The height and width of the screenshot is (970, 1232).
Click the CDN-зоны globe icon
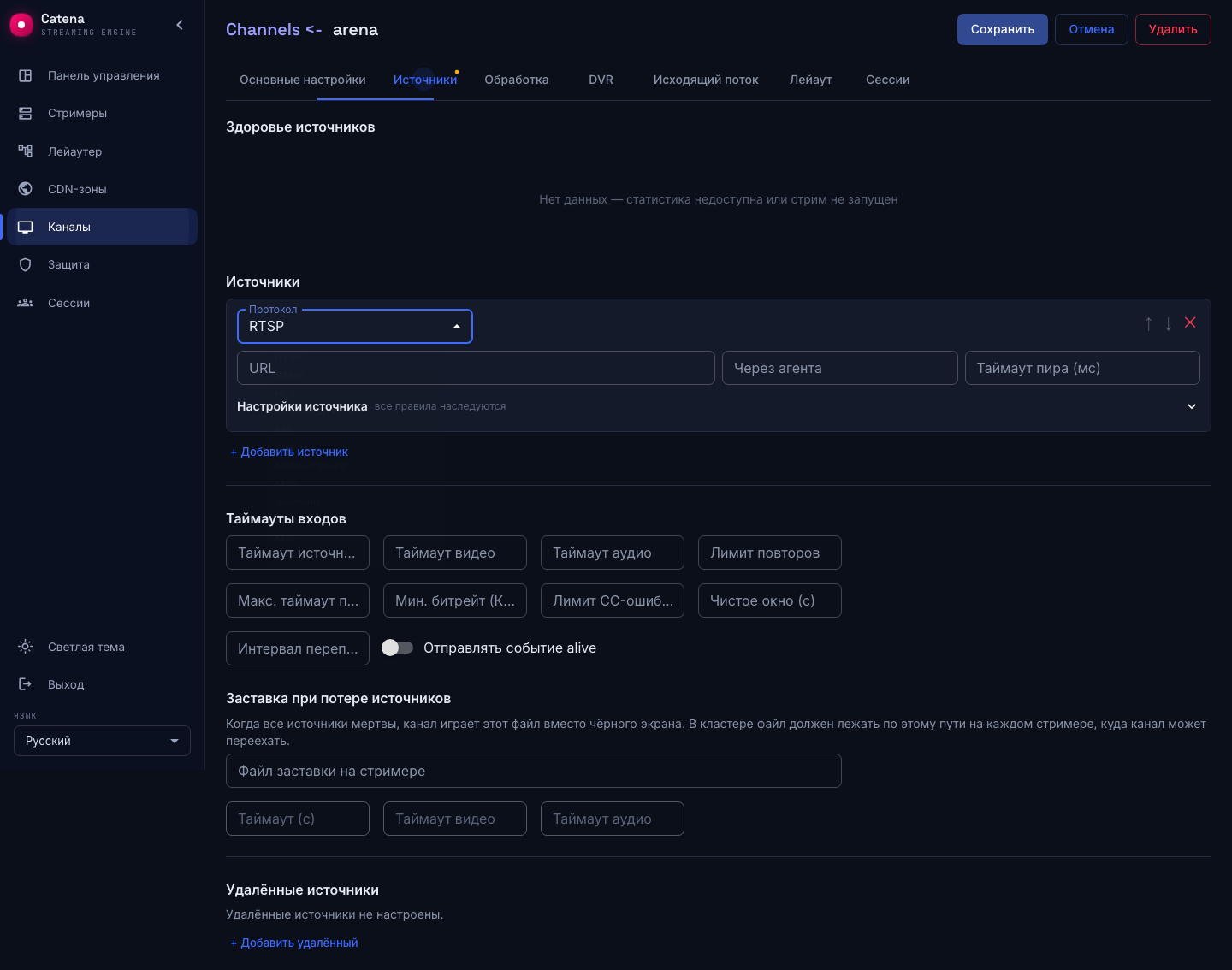(26, 189)
